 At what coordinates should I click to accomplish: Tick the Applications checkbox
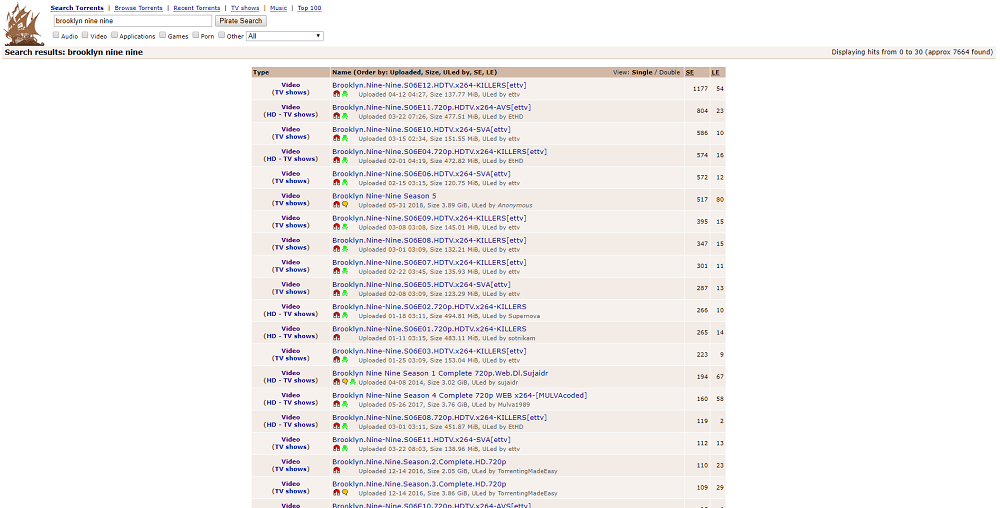tap(114, 35)
